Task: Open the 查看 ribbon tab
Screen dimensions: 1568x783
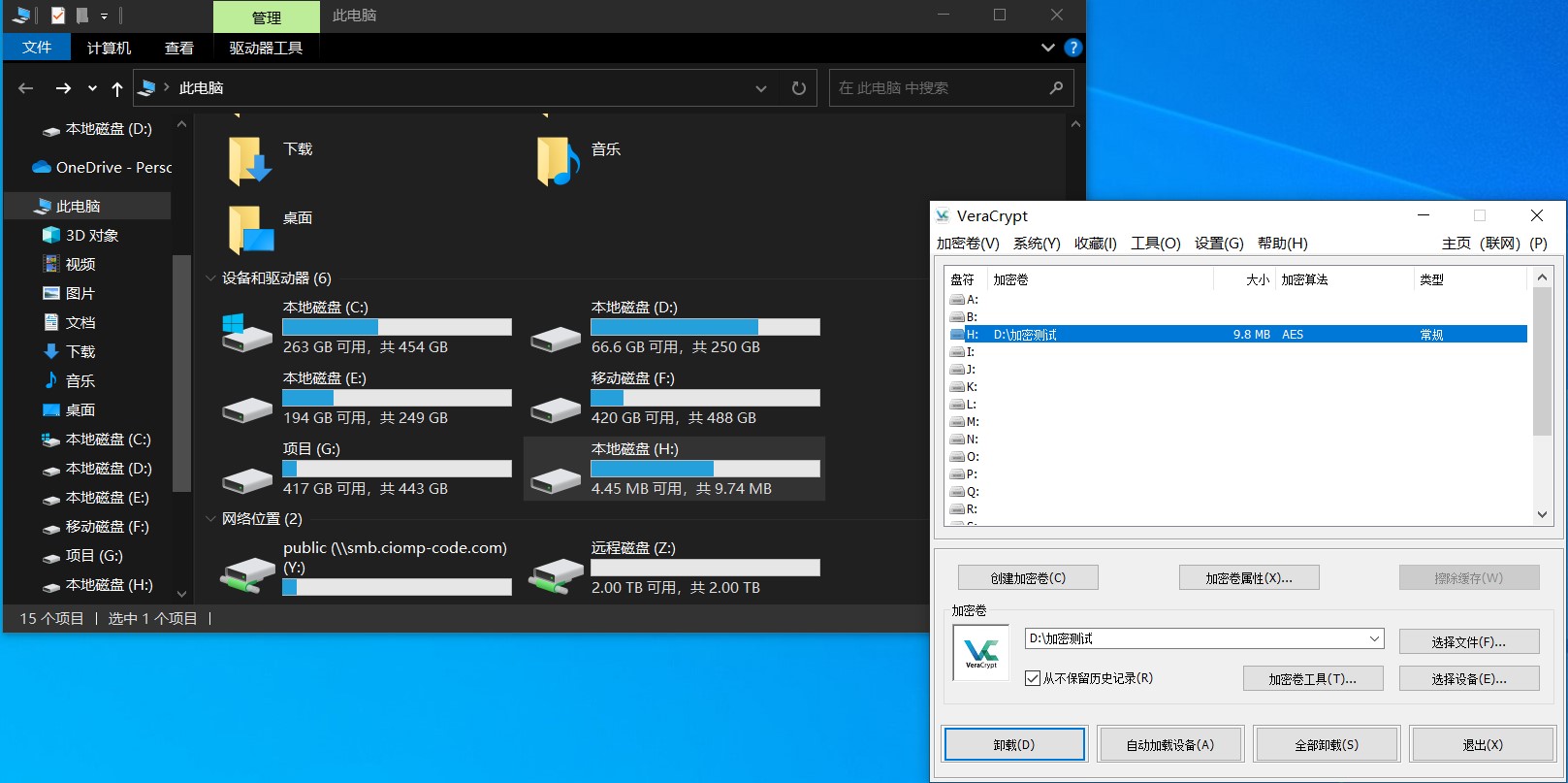Action: 178,48
